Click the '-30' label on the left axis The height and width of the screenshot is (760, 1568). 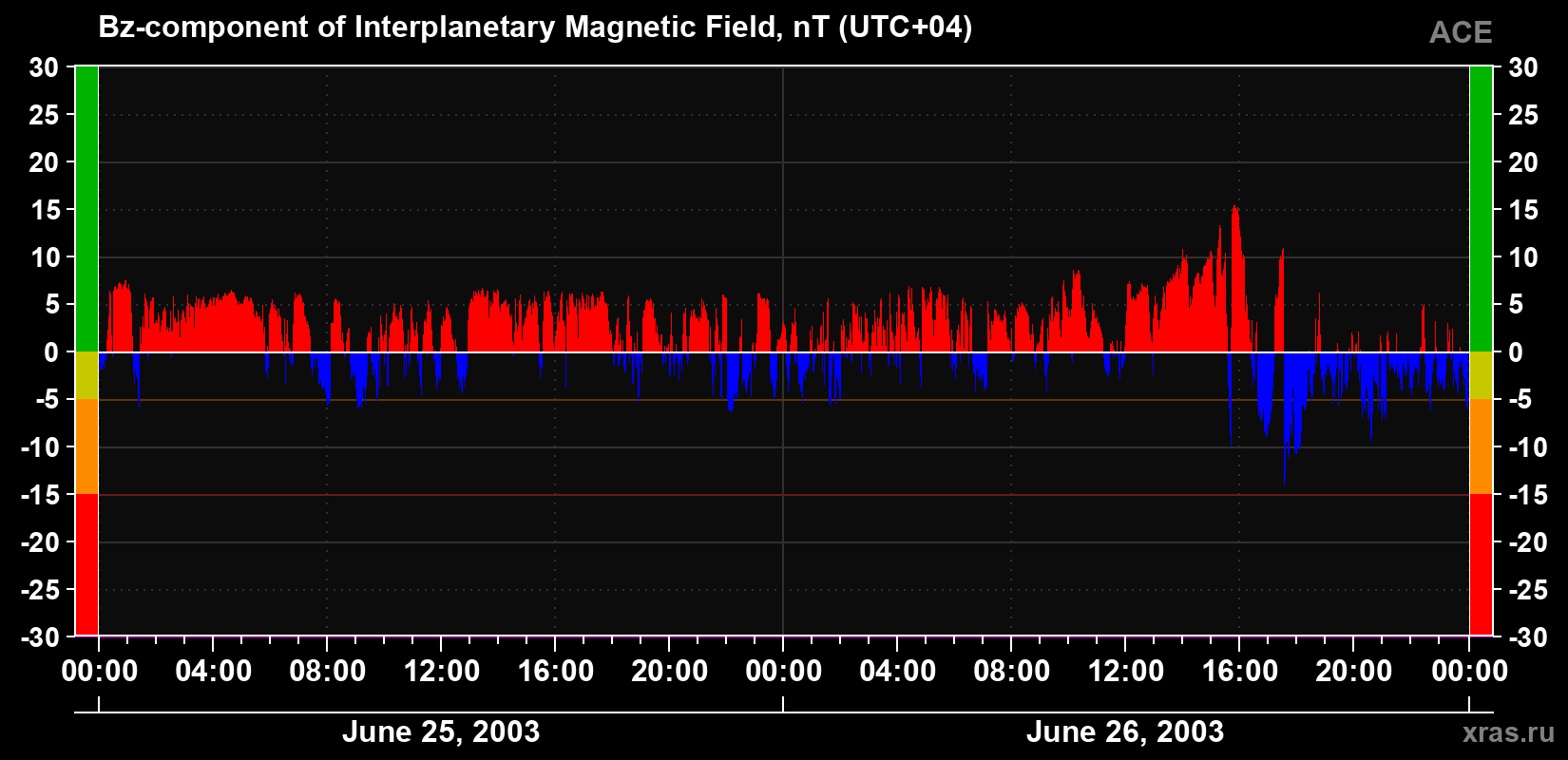click(x=40, y=637)
